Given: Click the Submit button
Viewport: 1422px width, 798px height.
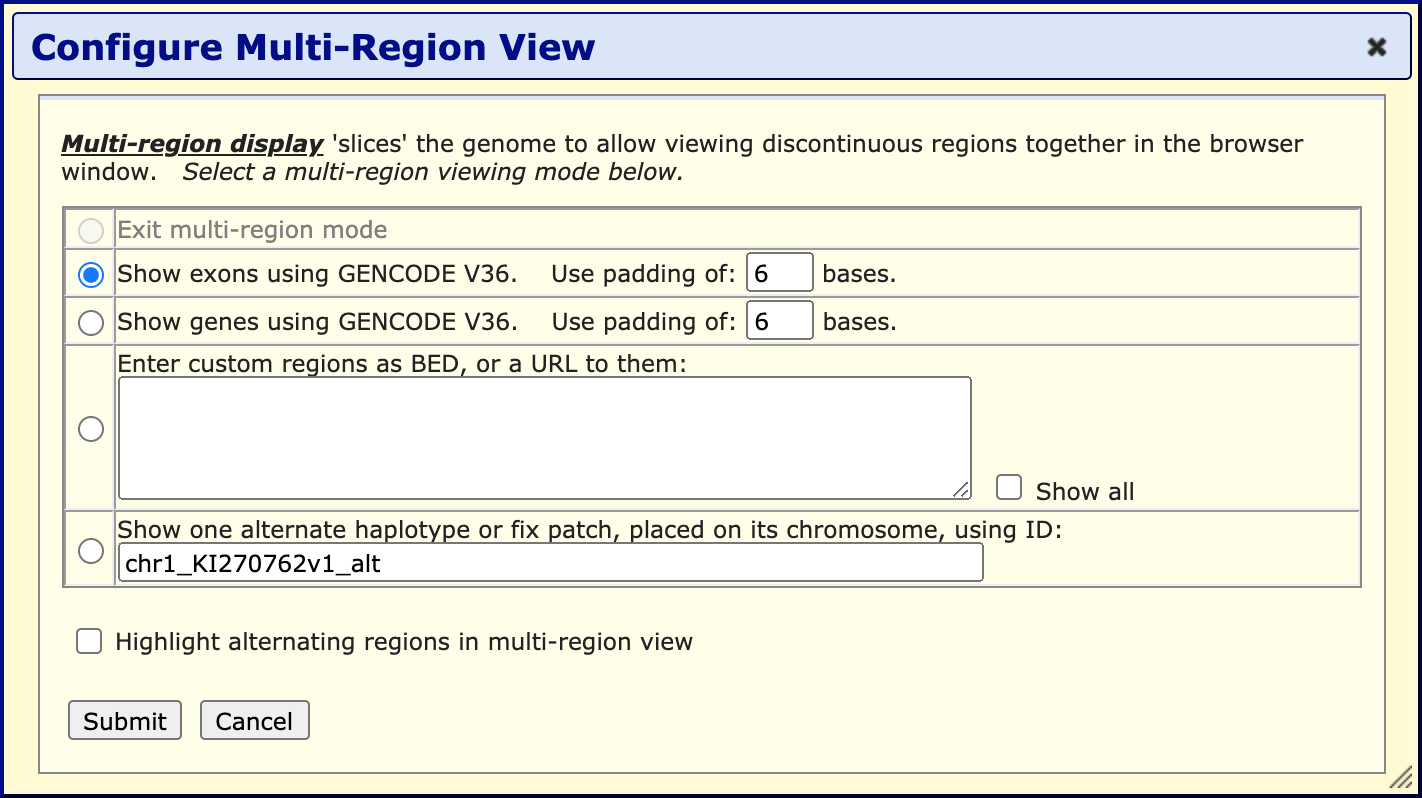Looking at the screenshot, I should point(124,720).
